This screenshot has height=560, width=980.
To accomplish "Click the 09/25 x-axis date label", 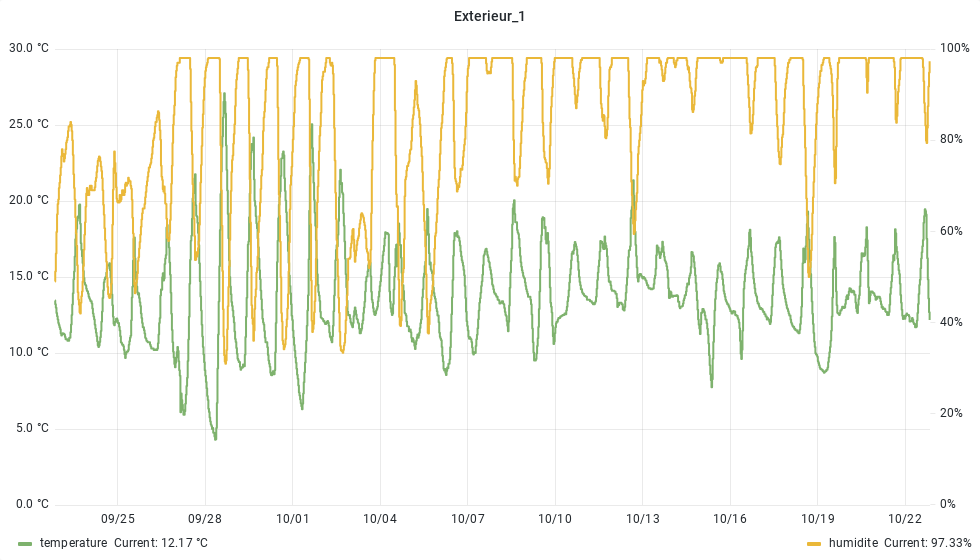I will (x=117, y=519).
